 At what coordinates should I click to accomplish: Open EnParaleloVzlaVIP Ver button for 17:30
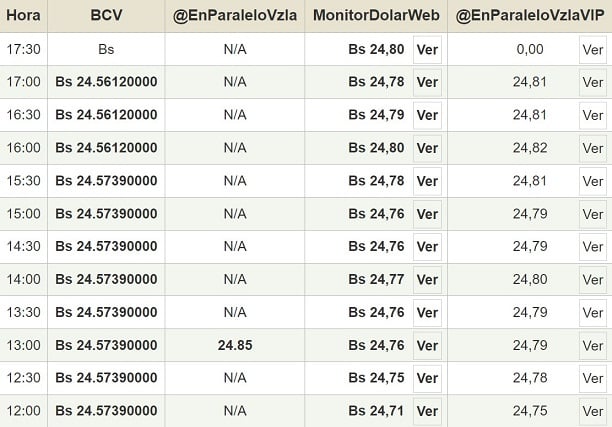(593, 49)
